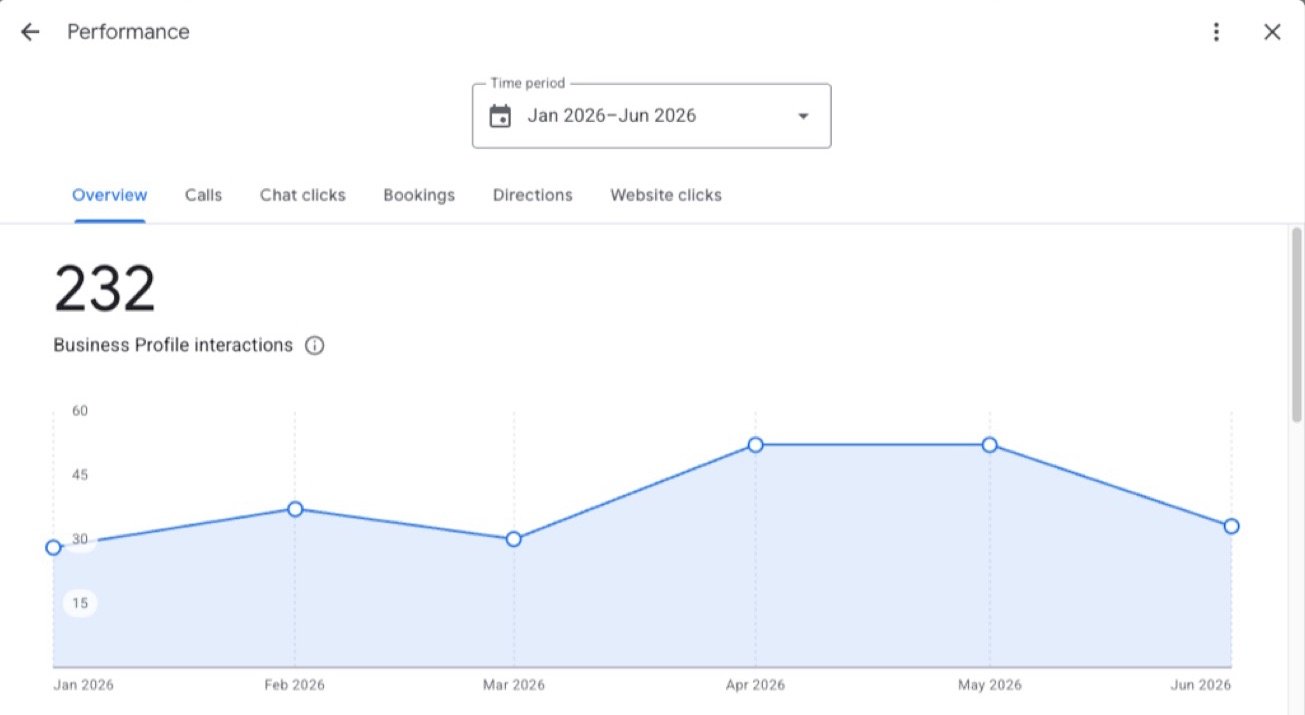Image resolution: width=1305 pixels, height=715 pixels.
Task: Click the Mar 2026 data point
Action: (514, 539)
